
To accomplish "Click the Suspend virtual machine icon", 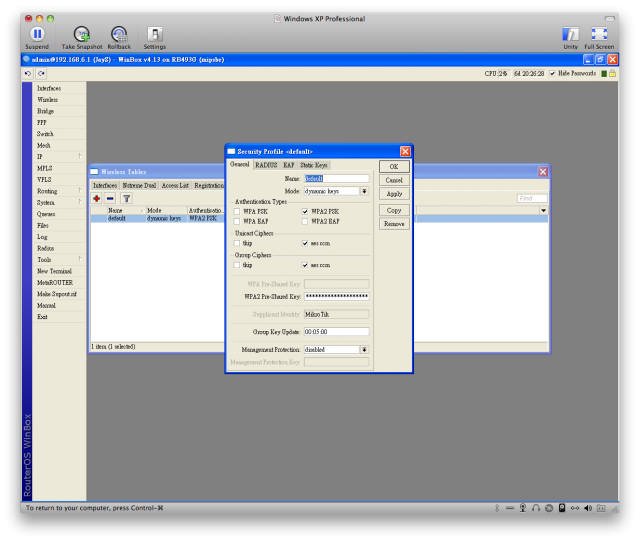I will (37, 34).
